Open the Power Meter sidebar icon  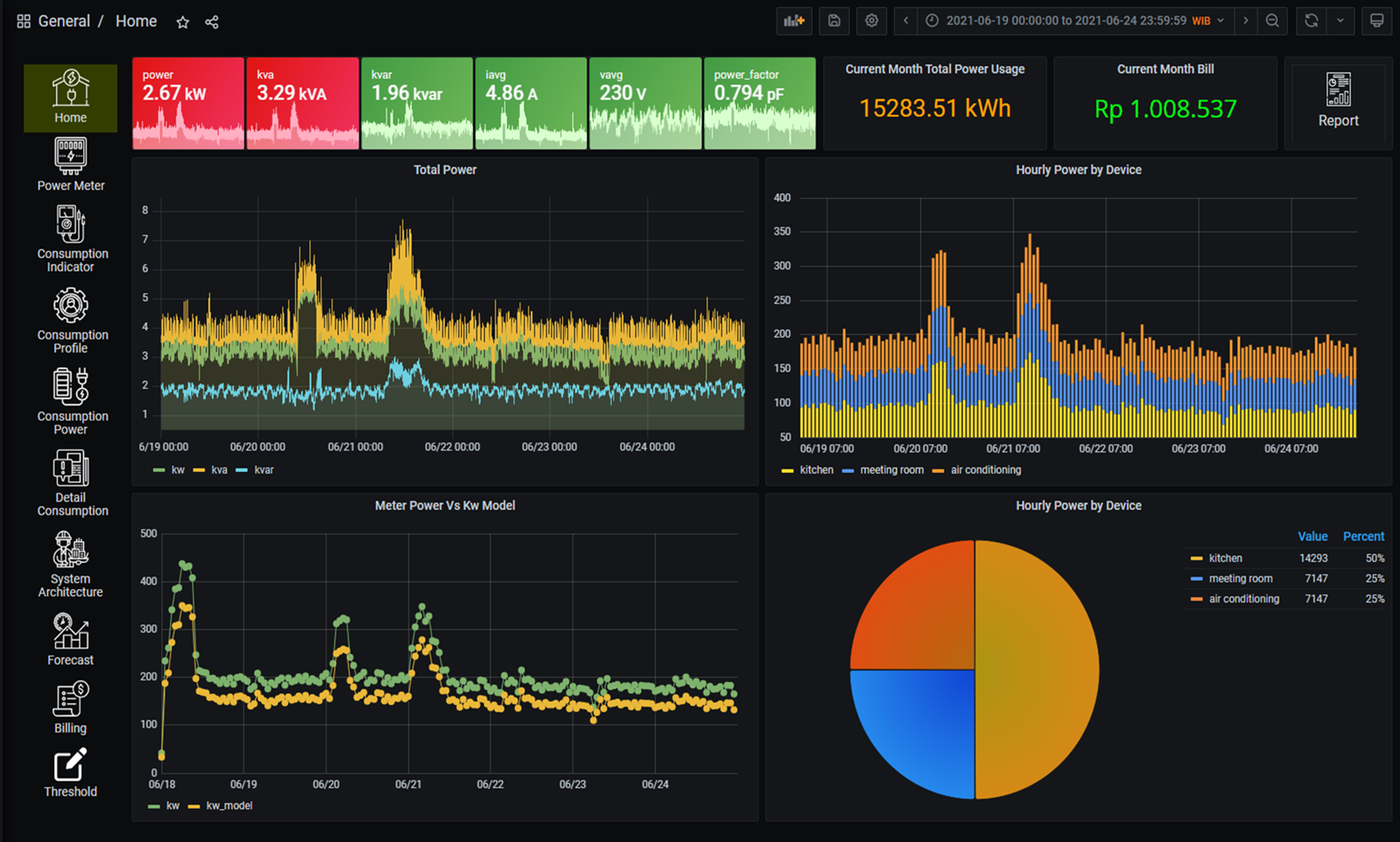70,155
